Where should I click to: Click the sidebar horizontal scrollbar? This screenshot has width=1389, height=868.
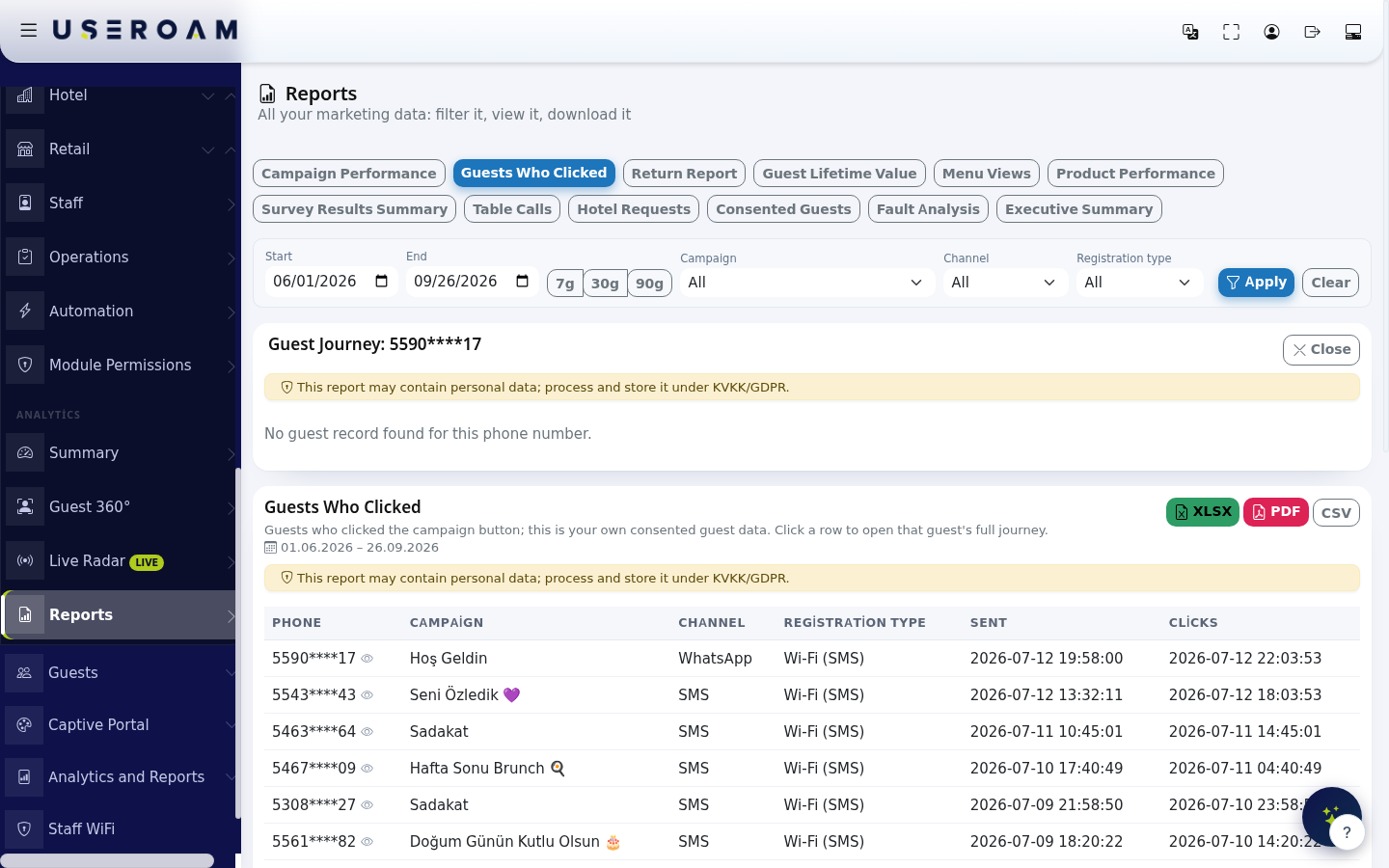pyautogui.click(x=107, y=860)
